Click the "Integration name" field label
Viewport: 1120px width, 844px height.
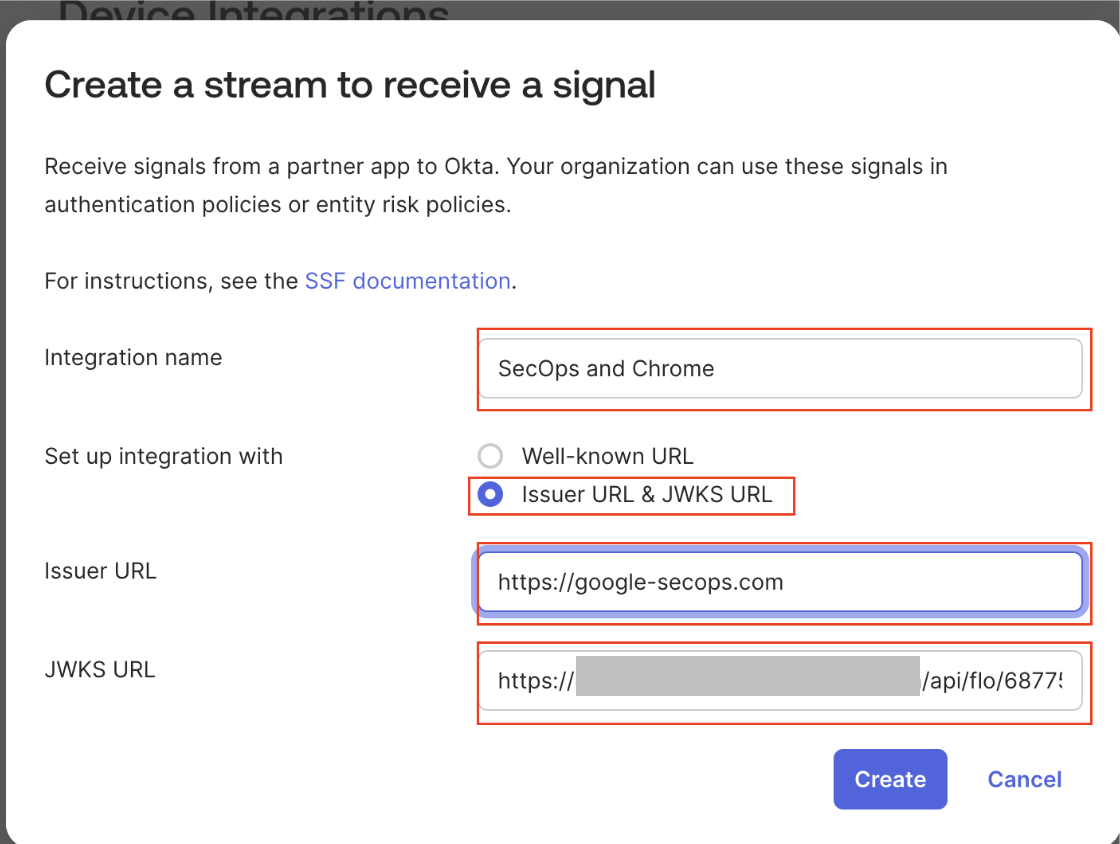click(133, 357)
